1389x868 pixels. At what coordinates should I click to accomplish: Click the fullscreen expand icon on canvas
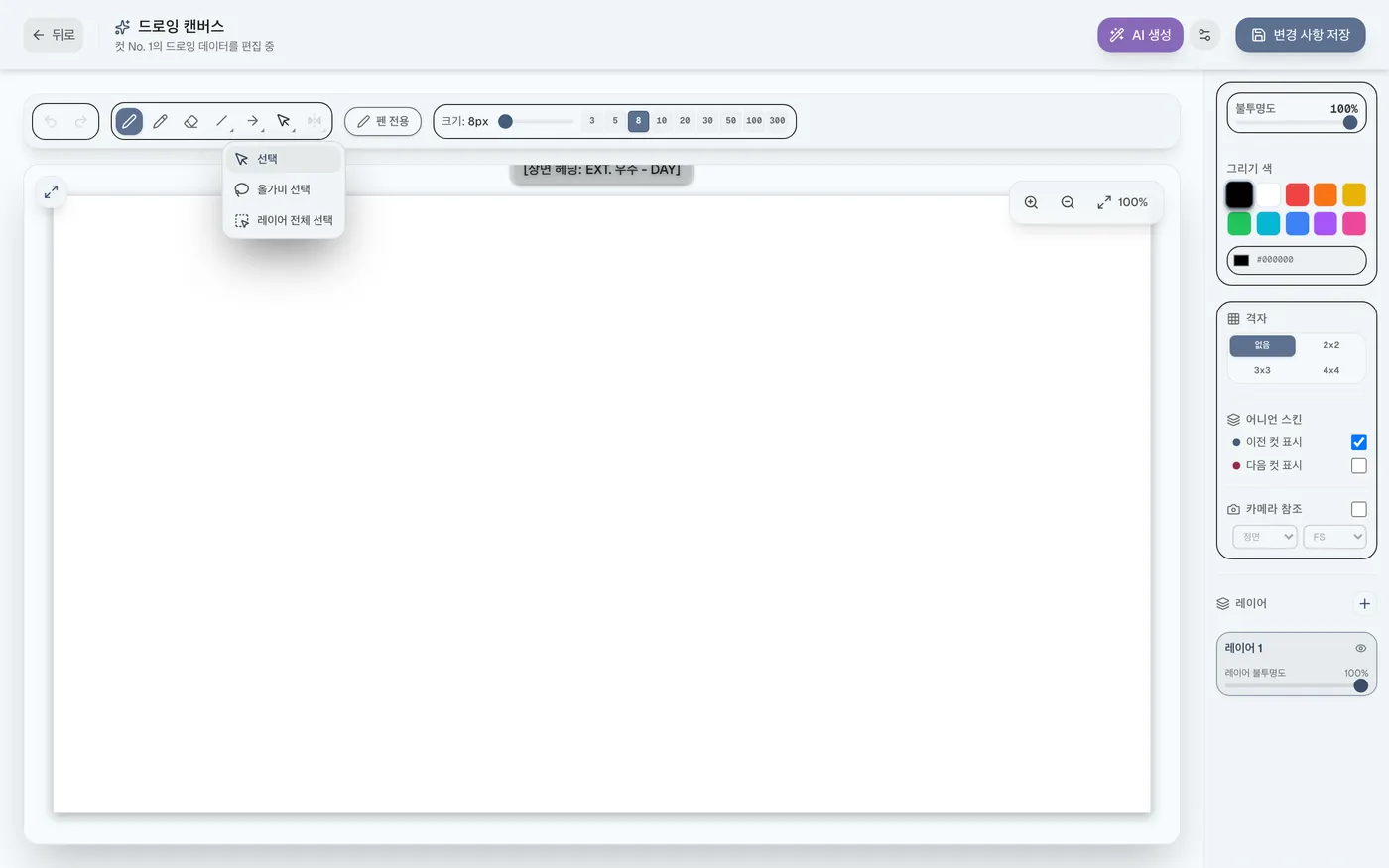click(x=51, y=191)
